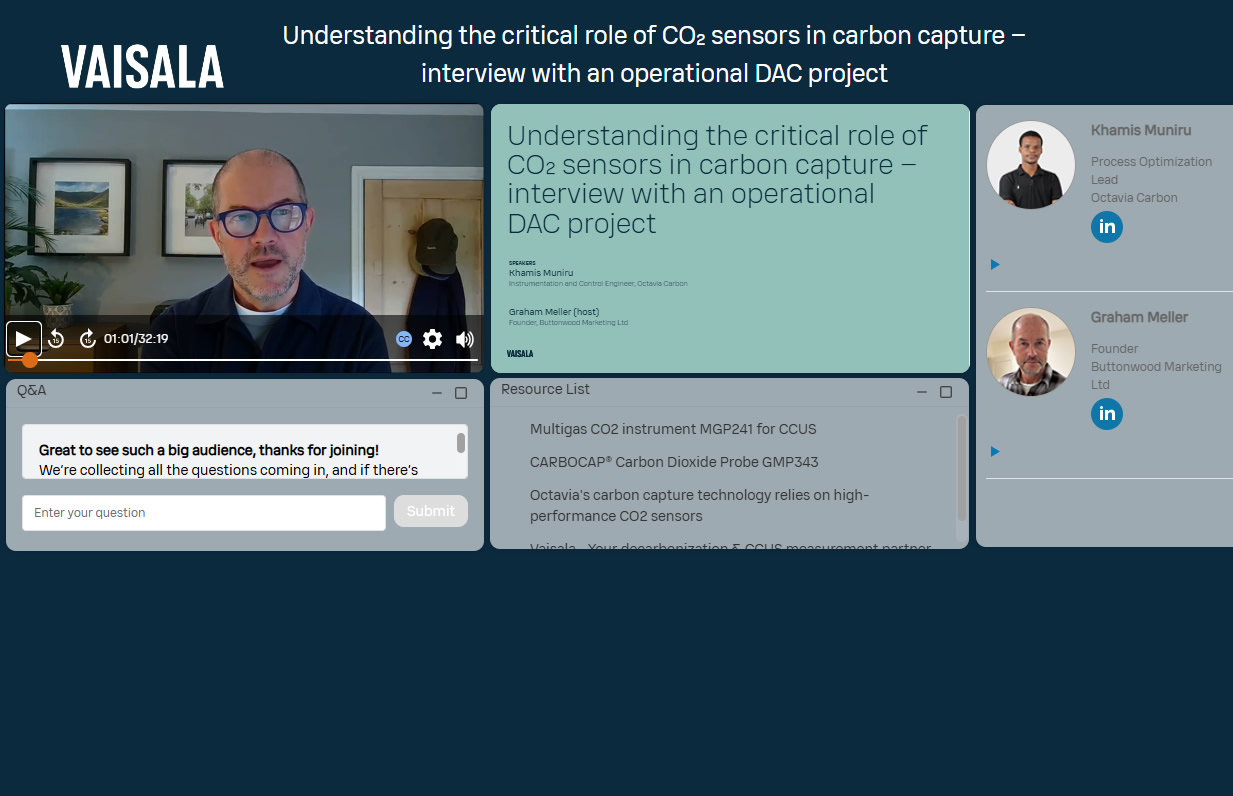Open Graham Meller's LinkedIn profile
Image resolution: width=1233 pixels, height=796 pixels.
pyautogui.click(x=1106, y=414)
